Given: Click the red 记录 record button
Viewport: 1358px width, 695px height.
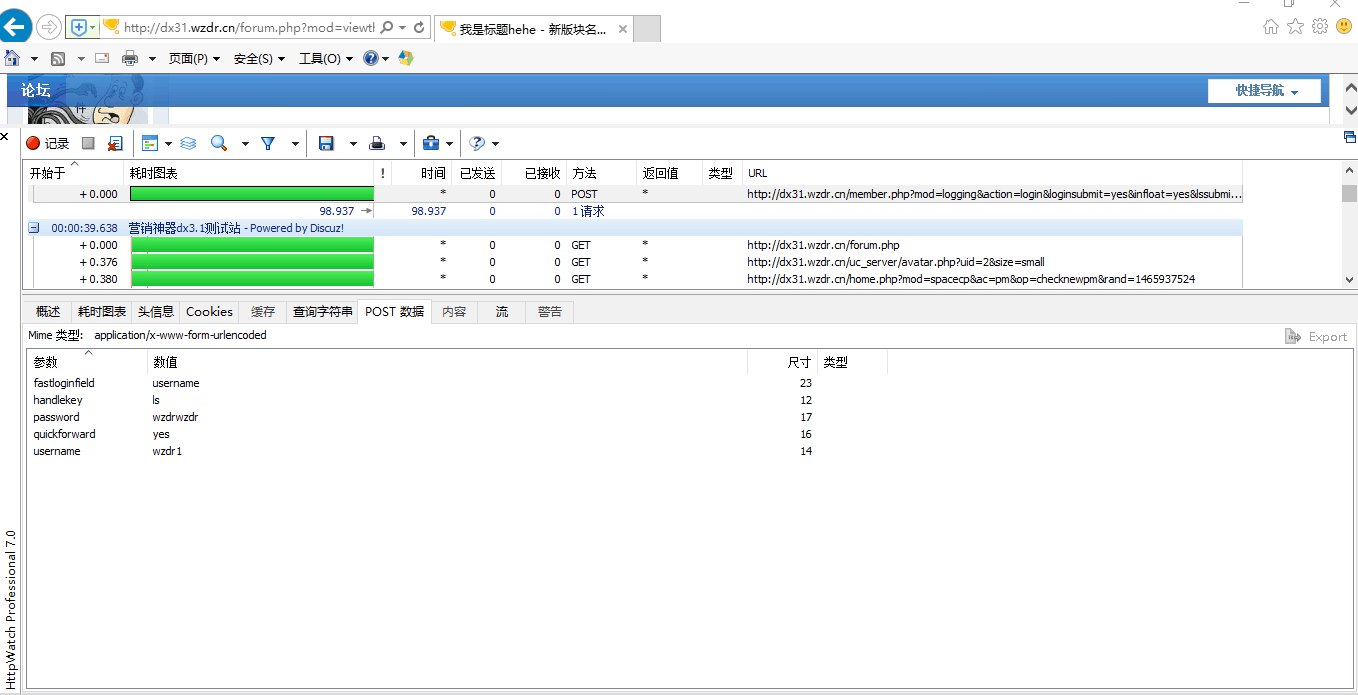Looking at the screenshot, I should coord(47,144).
